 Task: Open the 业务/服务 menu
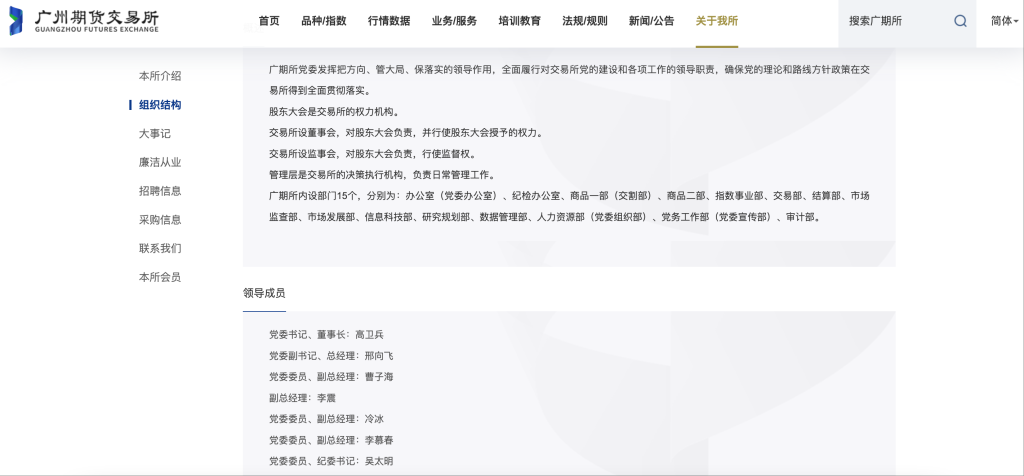pos(454,21)
